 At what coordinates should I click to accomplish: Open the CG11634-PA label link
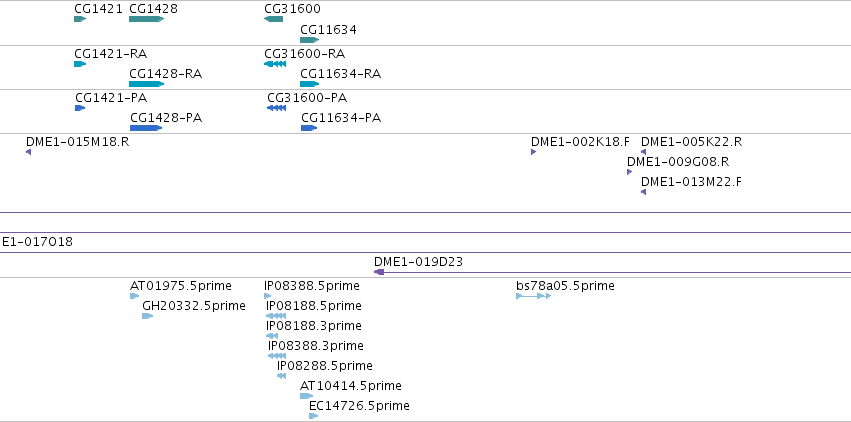pos(341,118)
